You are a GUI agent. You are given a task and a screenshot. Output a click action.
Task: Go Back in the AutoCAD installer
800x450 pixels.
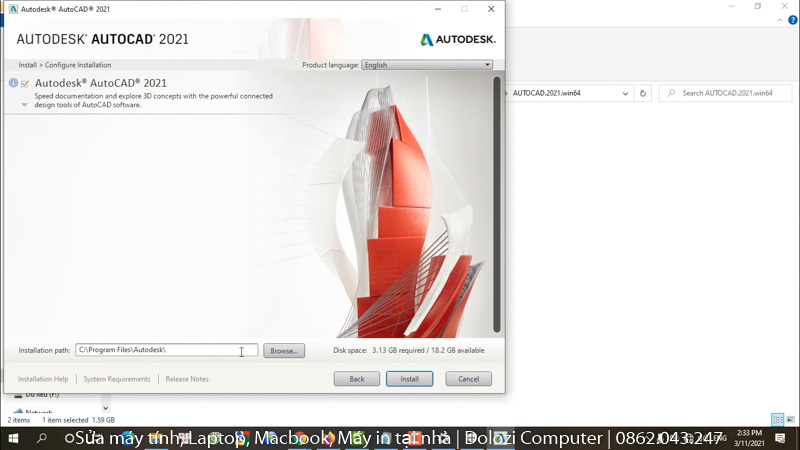click(357, 379)
